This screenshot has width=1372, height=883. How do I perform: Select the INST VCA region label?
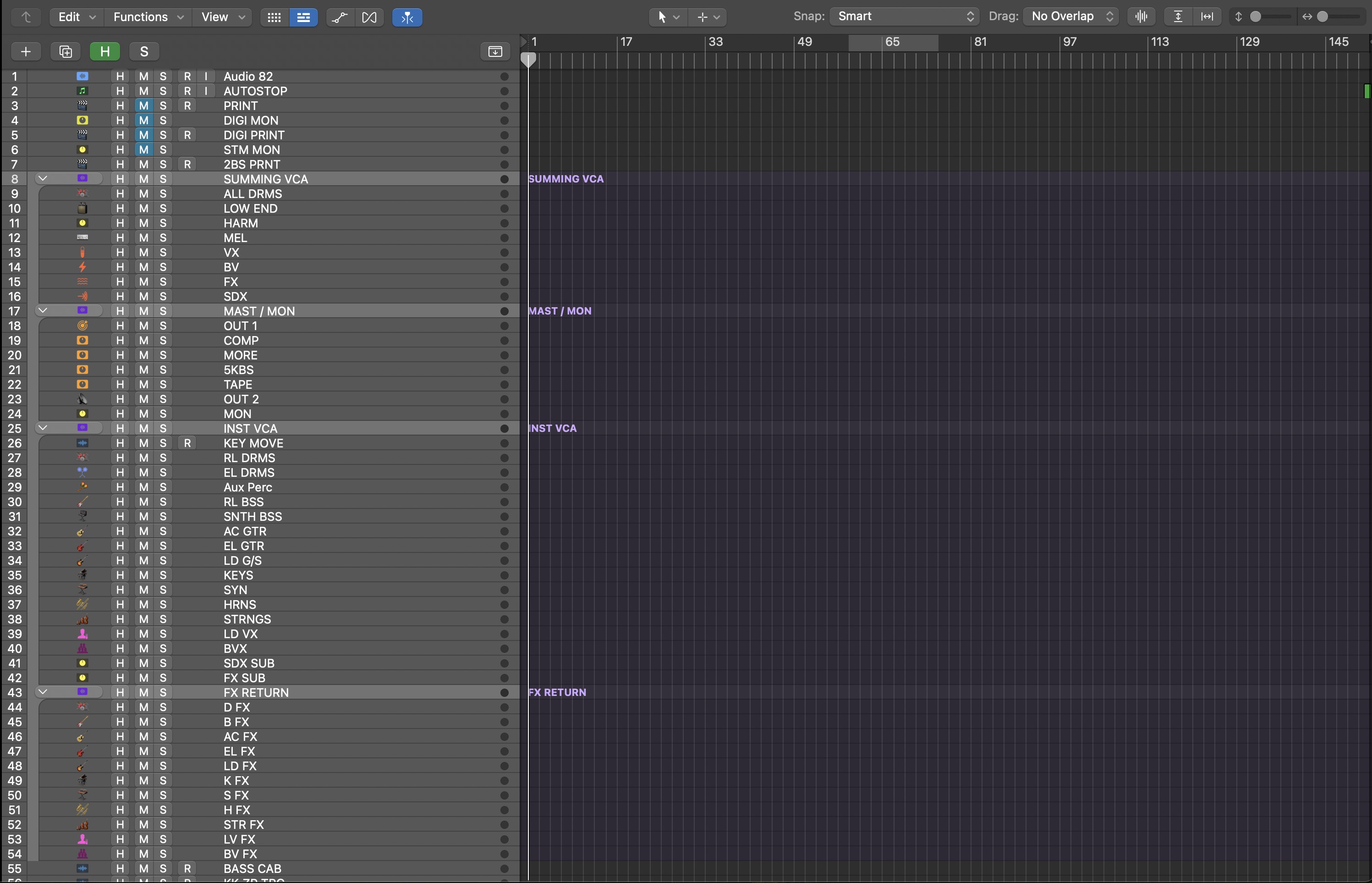coord(553,428)
